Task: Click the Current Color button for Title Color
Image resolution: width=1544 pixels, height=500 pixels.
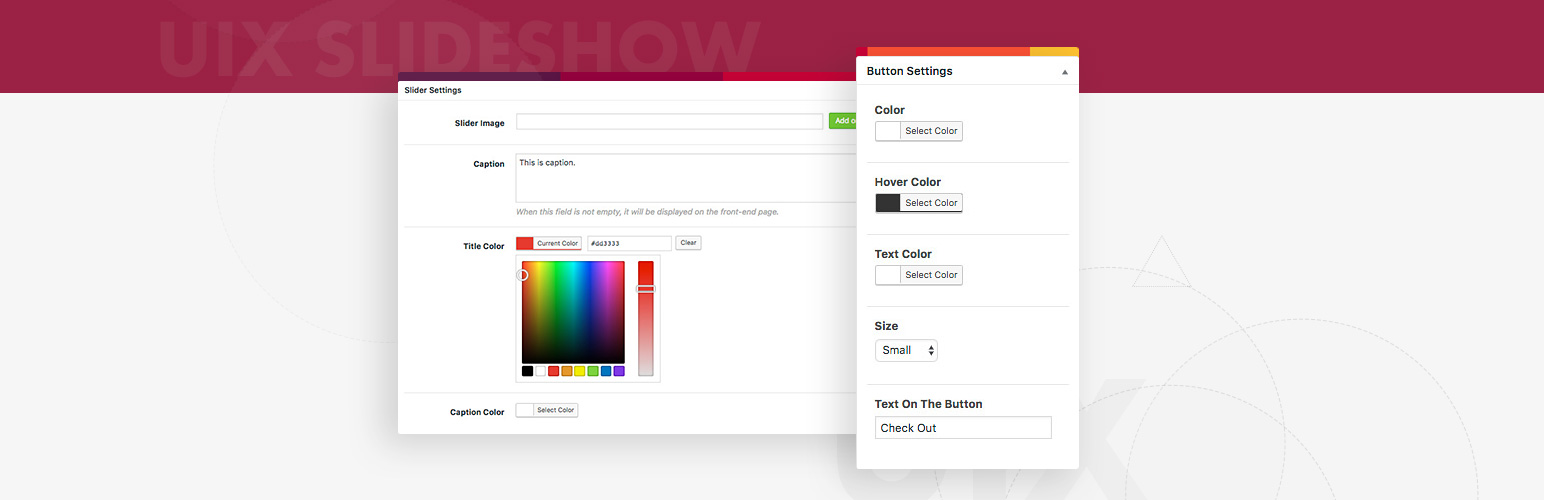Action: tap(557, 243)
